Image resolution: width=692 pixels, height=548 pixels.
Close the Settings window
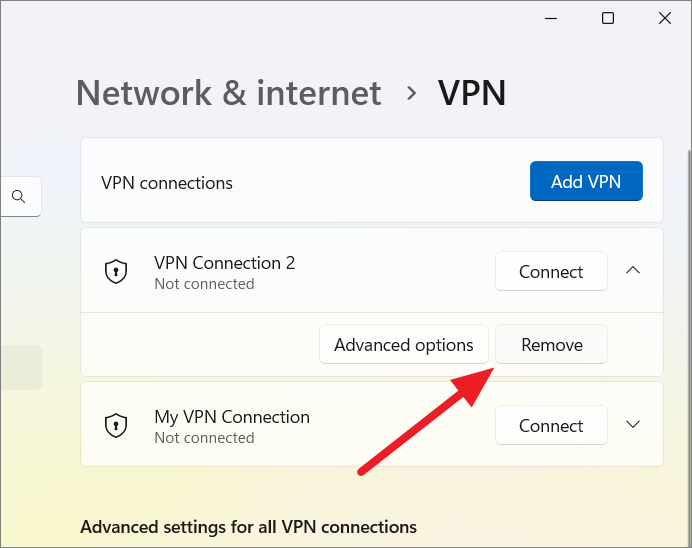pyautogui.click(x=665, y=18)
